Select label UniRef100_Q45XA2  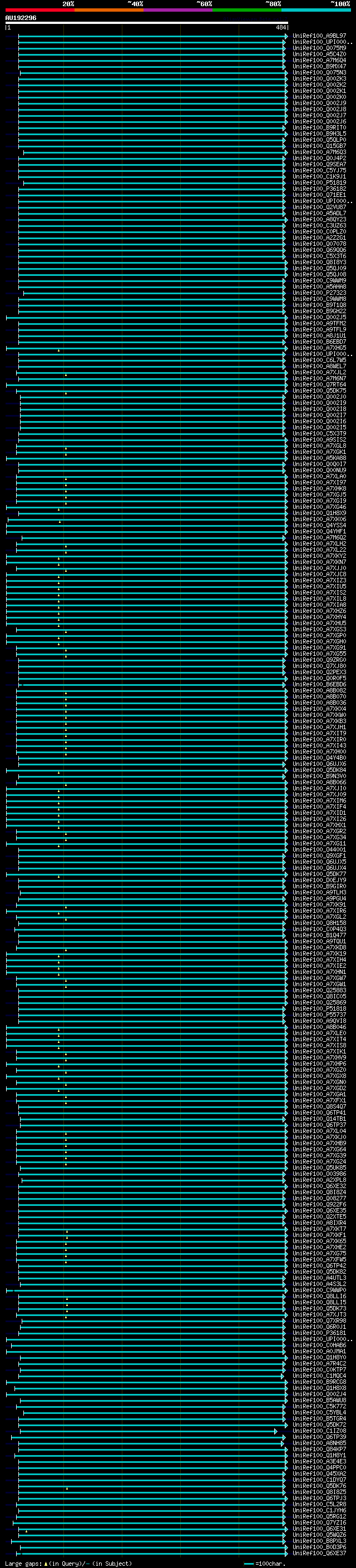(319, 1473)
